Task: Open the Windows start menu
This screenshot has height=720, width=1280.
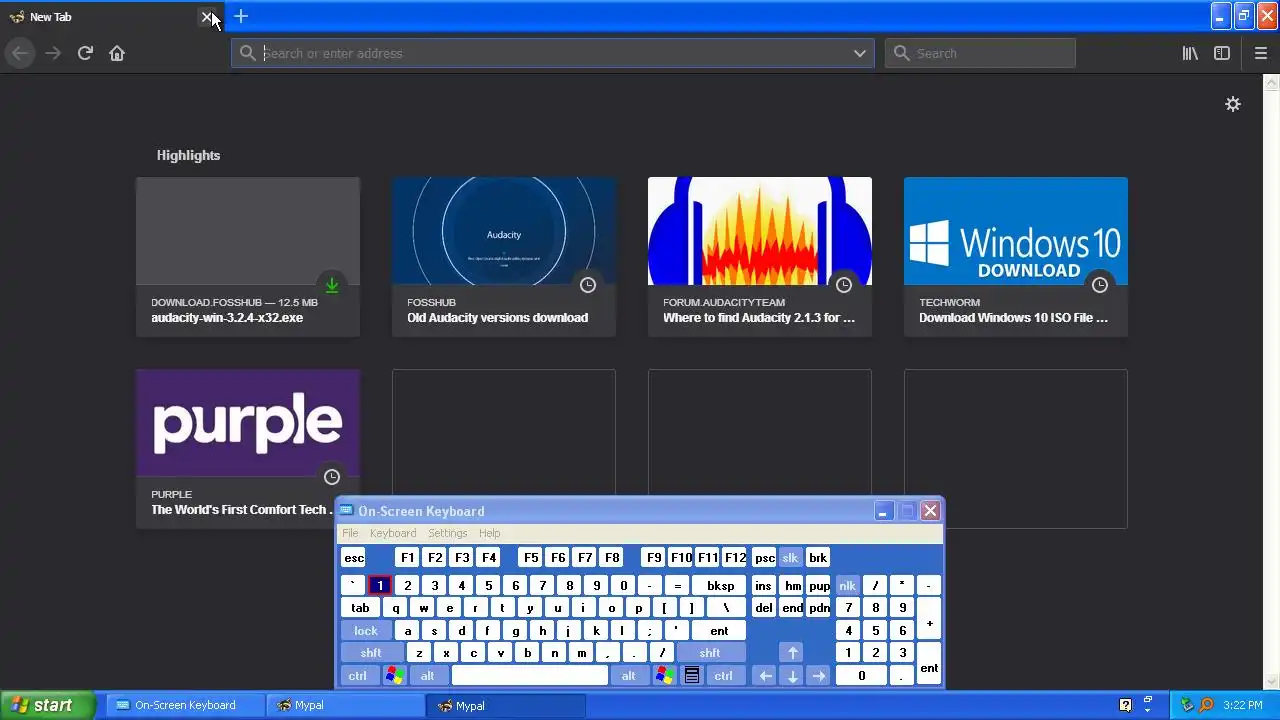Action: pos(47,705)
